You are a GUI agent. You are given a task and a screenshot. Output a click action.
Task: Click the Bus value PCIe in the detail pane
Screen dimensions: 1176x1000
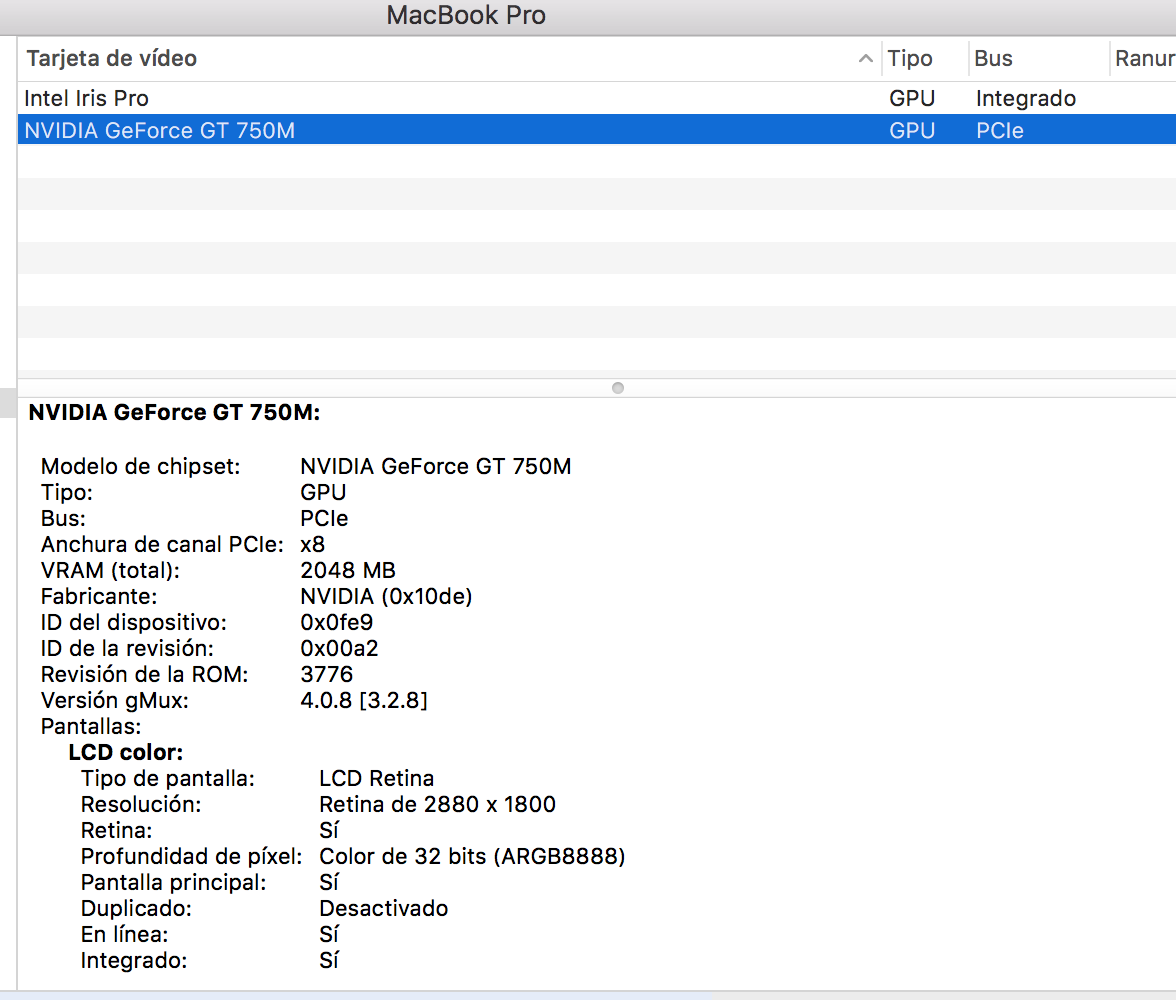point(324,518)
